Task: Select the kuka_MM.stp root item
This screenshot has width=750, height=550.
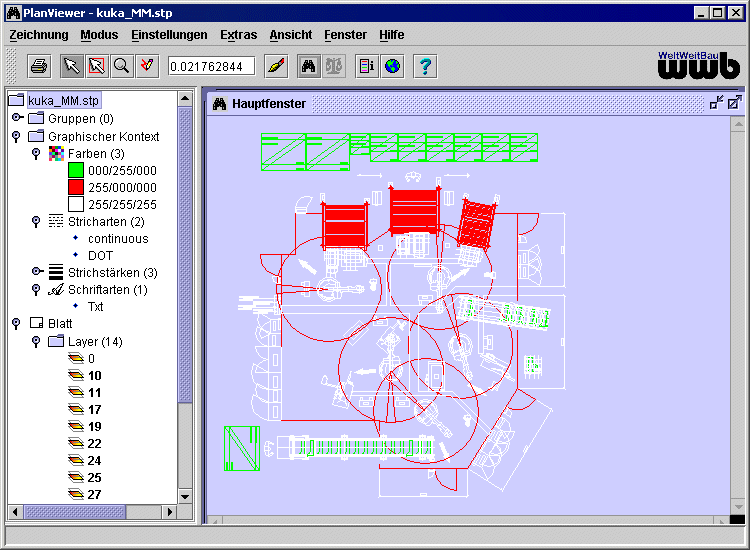Action: point(64,100)
